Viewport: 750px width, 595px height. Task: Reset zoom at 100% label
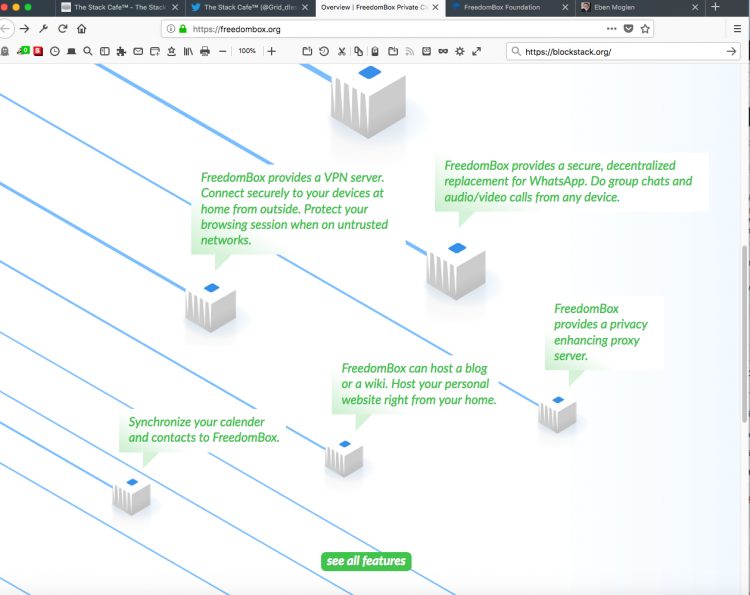[x=247, y=51]
